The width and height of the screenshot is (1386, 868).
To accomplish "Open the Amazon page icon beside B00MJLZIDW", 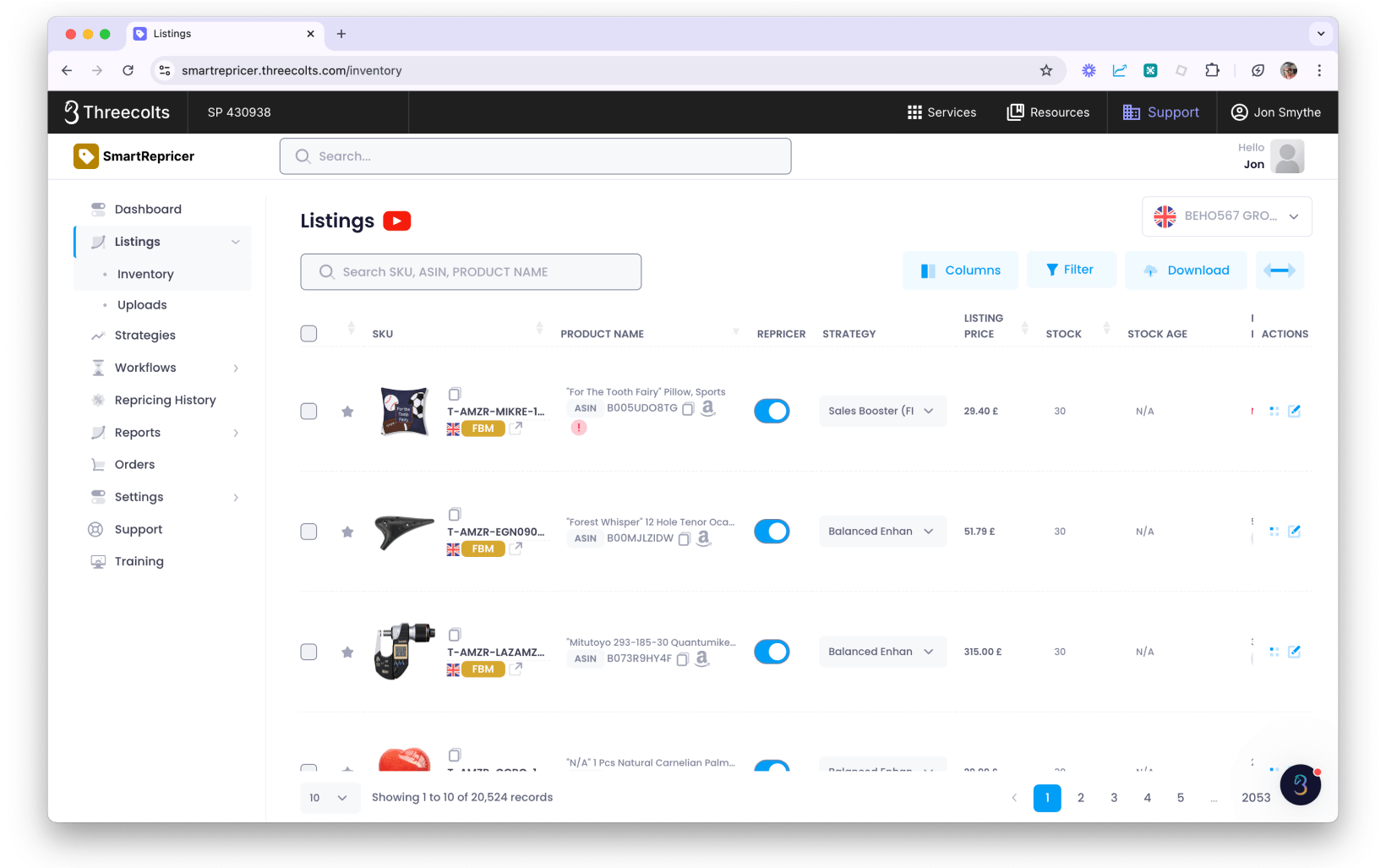I will [x=703, y=538].
